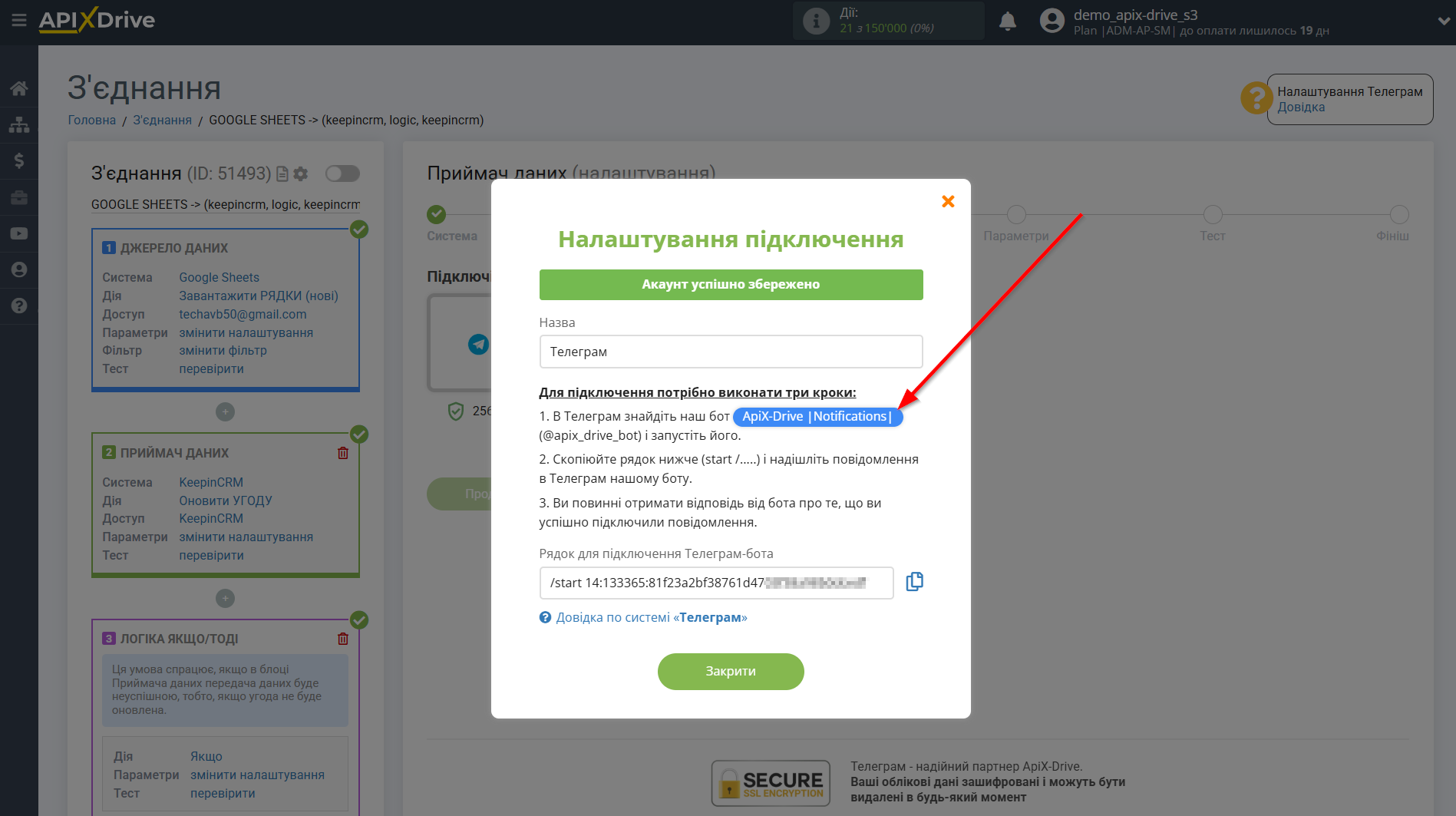Click the orange help question mark

(1256, 98)
